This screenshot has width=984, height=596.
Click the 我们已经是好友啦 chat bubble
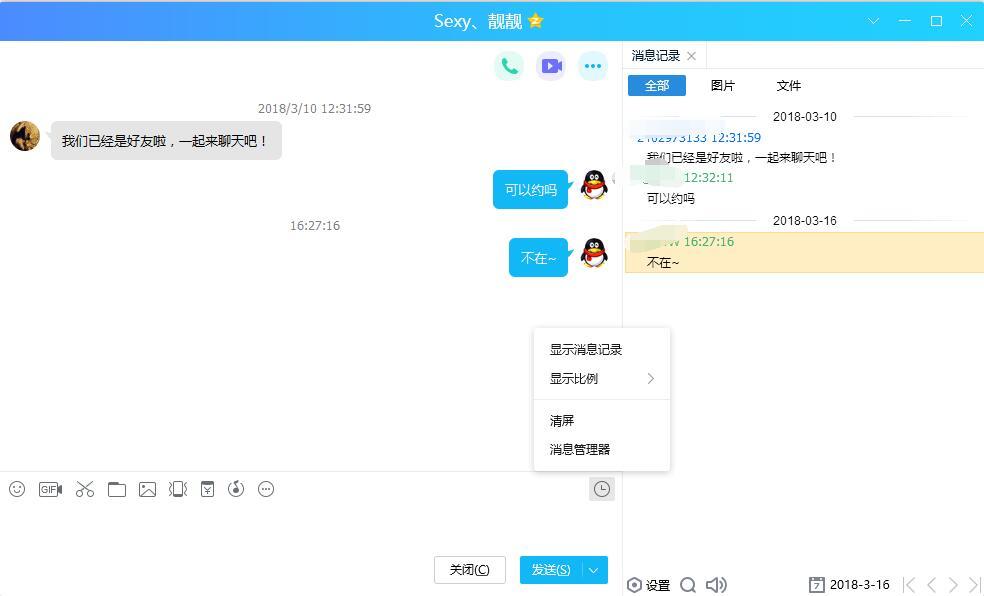(166, 141)
